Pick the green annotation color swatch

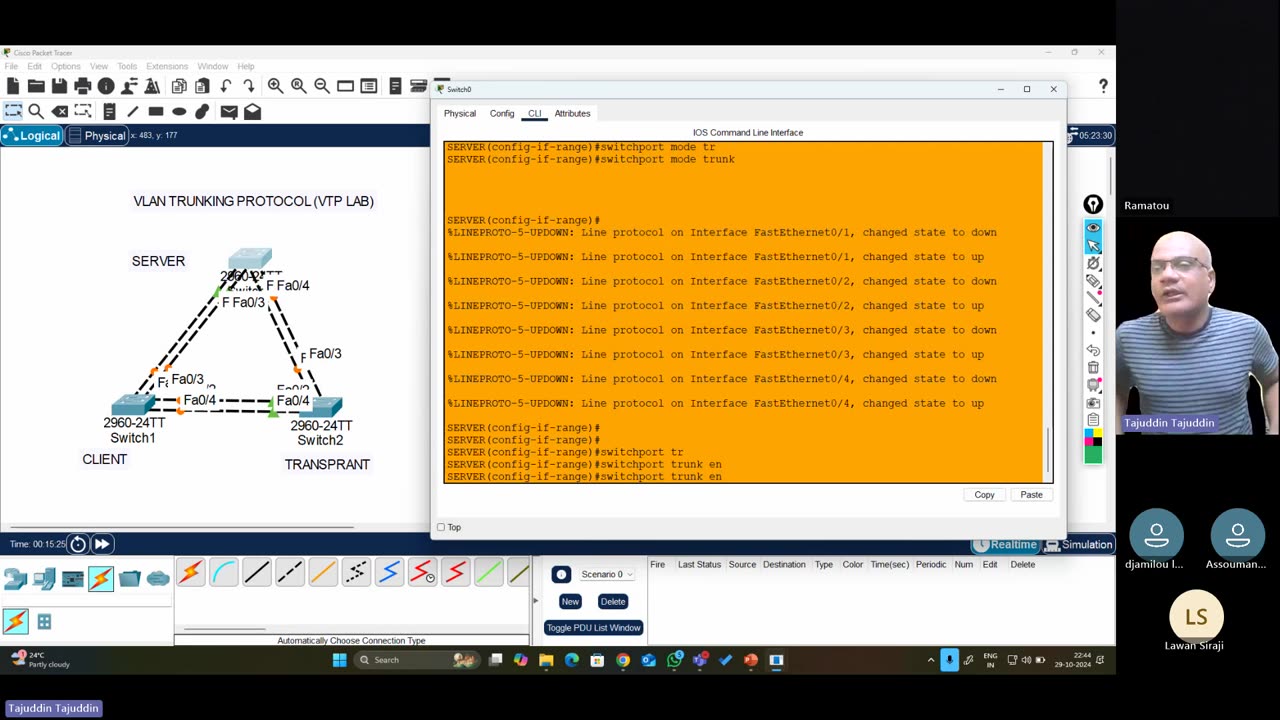point(1093,455)
